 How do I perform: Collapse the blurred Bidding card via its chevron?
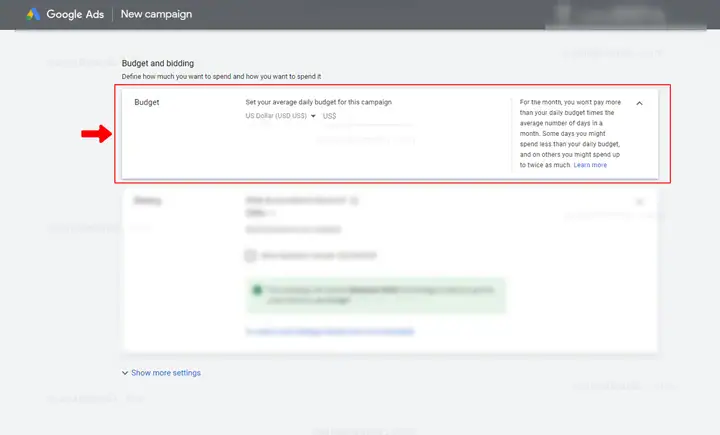(639, 201)
